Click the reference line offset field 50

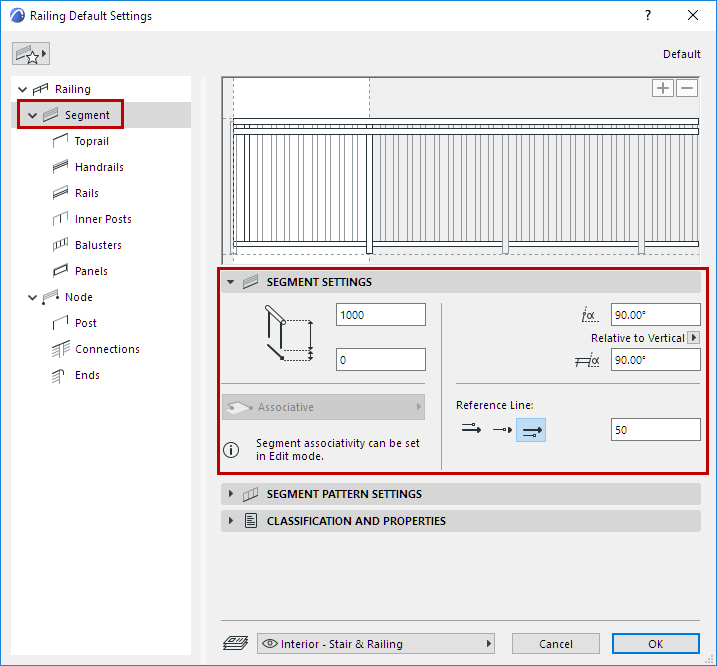pos(655,430)
